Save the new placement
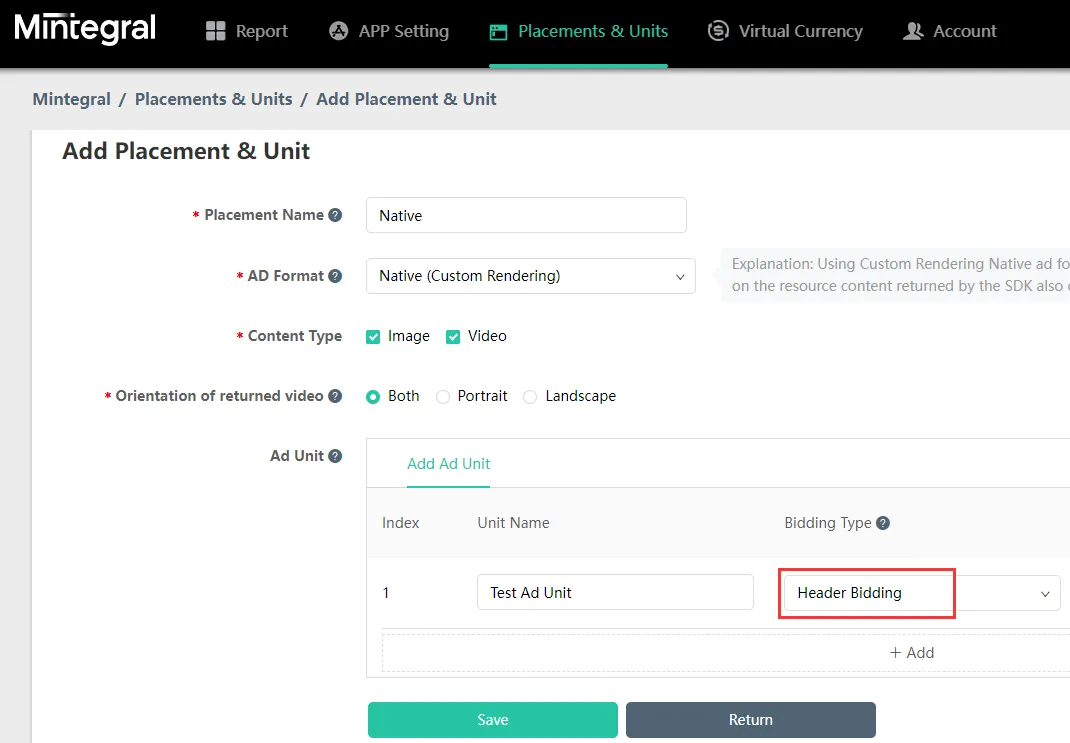The image size is (1070, 743). point(492,719)
